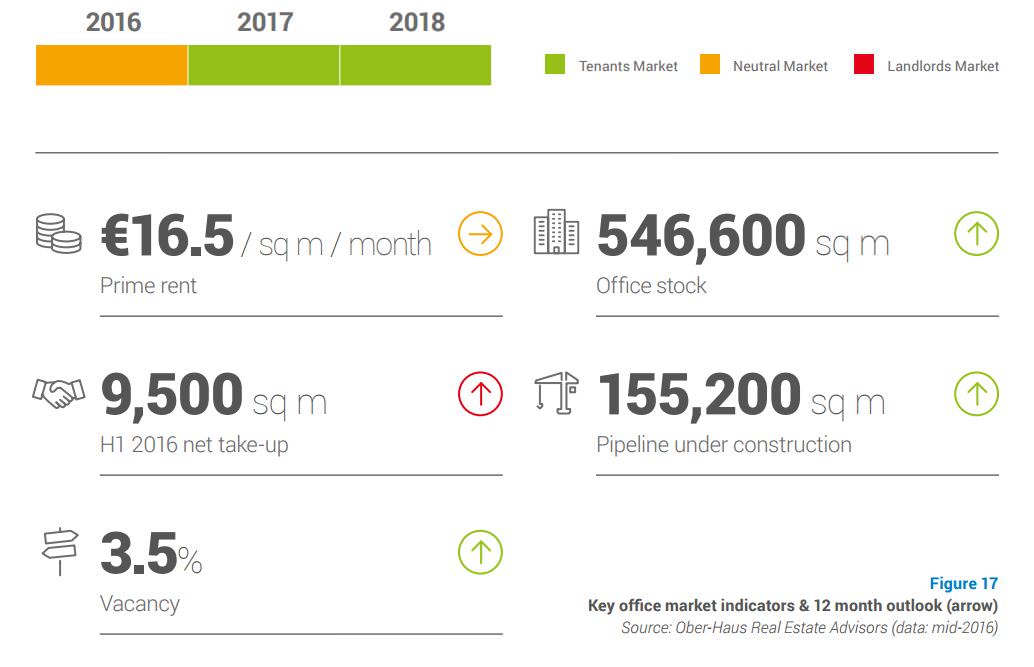Click the handshake icon beside net take-up
Viewport: 1034px width, 667px height.
59,393
